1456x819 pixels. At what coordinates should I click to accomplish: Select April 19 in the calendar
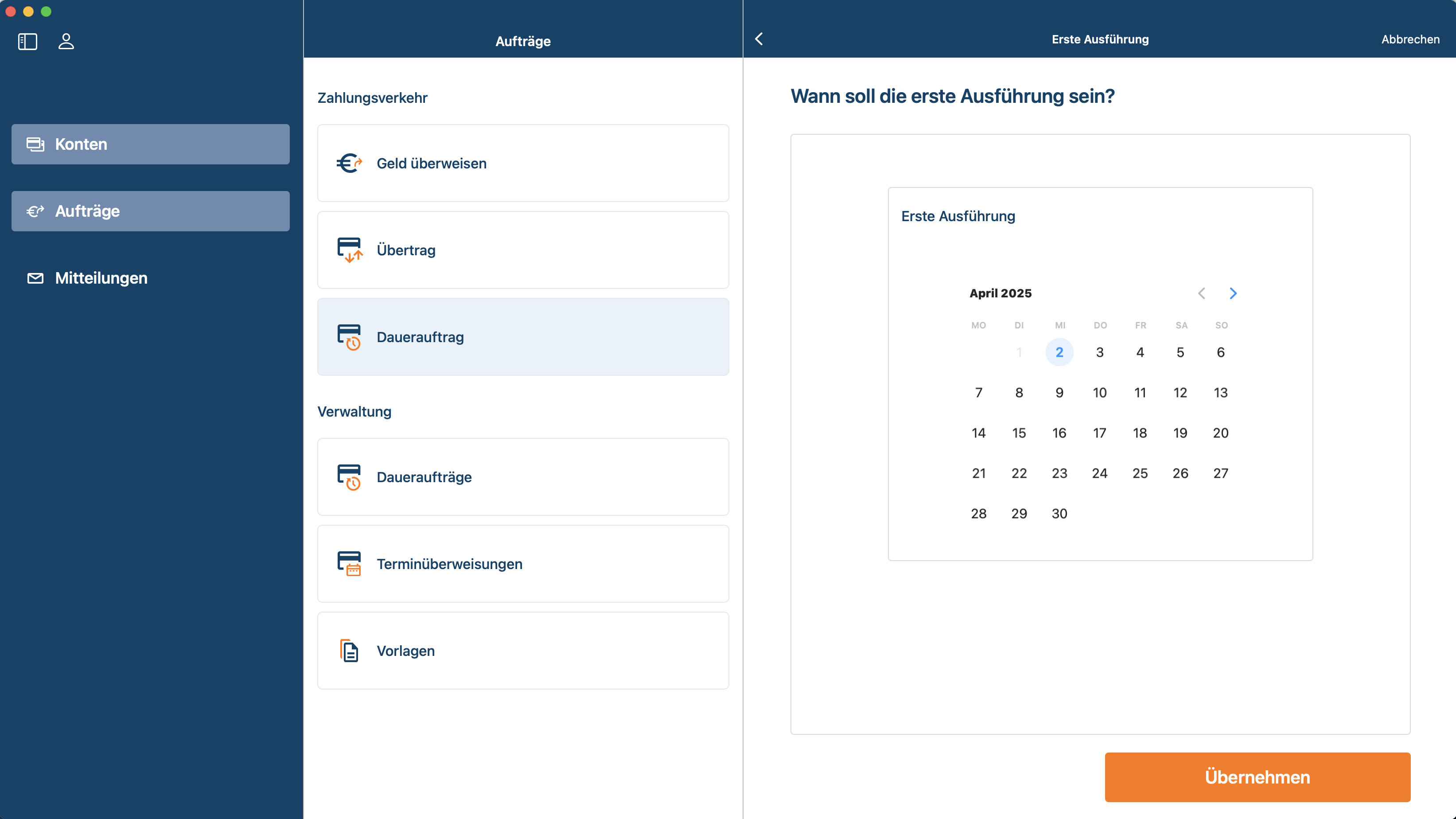pos(1180,433)
